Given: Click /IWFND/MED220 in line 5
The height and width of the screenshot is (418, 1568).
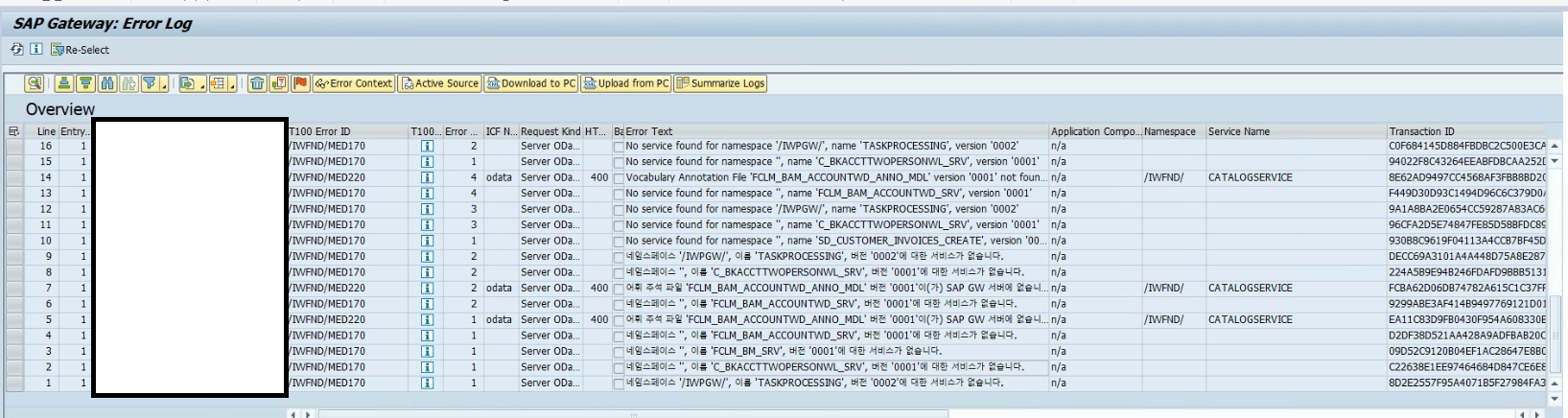Looking at the screenshot, I should click(327, 319).
